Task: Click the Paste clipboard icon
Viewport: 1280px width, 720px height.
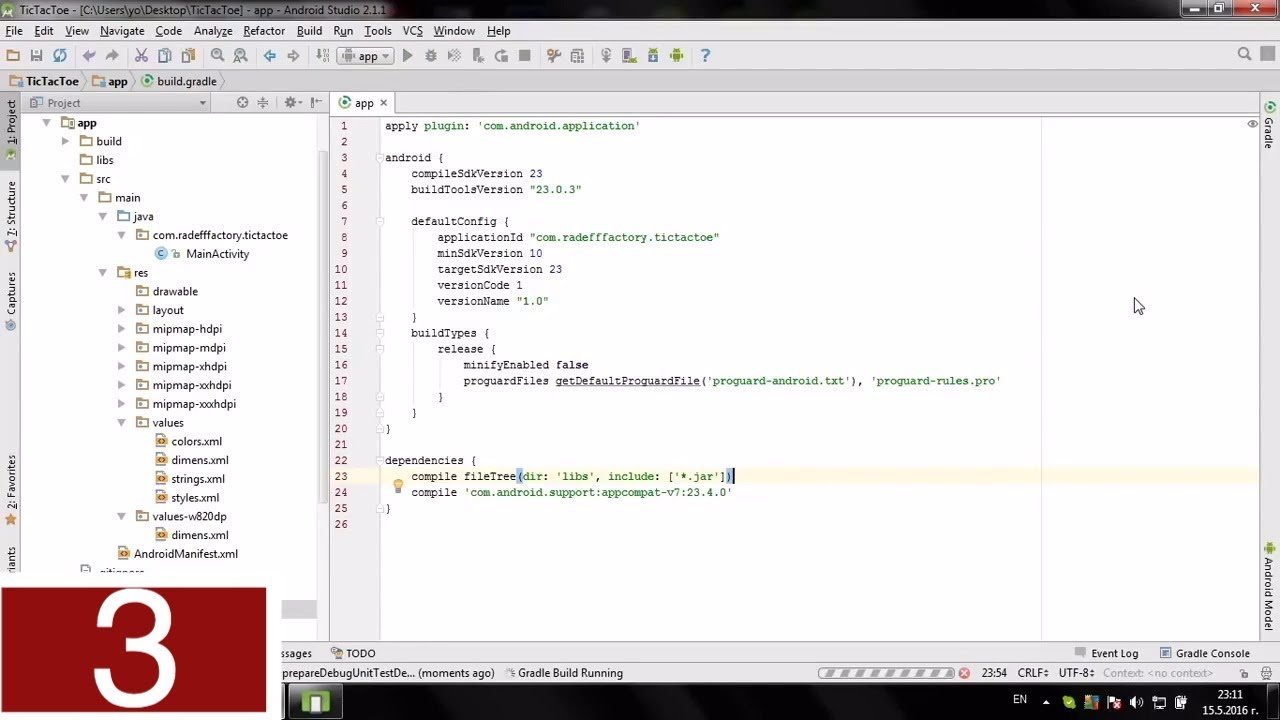Action: [187, 56]
